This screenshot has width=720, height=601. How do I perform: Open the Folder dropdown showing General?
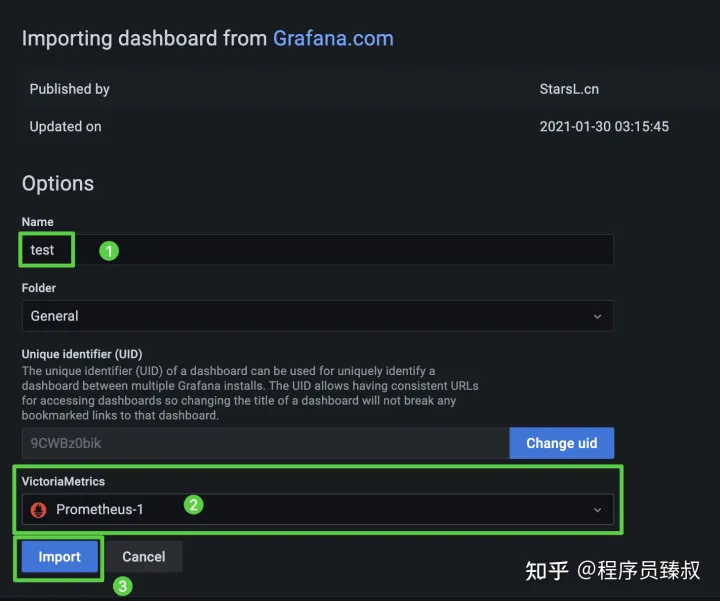[x=318, y=316]
